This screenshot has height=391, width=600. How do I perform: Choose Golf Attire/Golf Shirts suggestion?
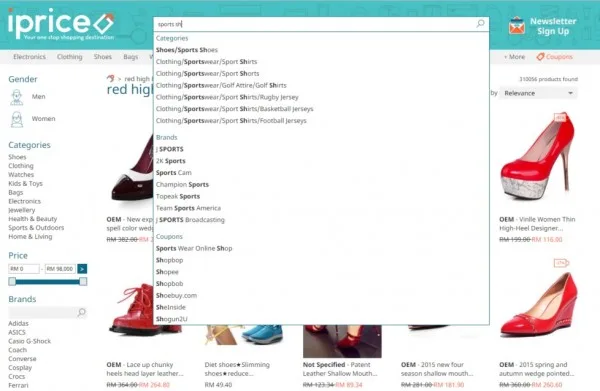pyautogui.click(x=221, y=85)
